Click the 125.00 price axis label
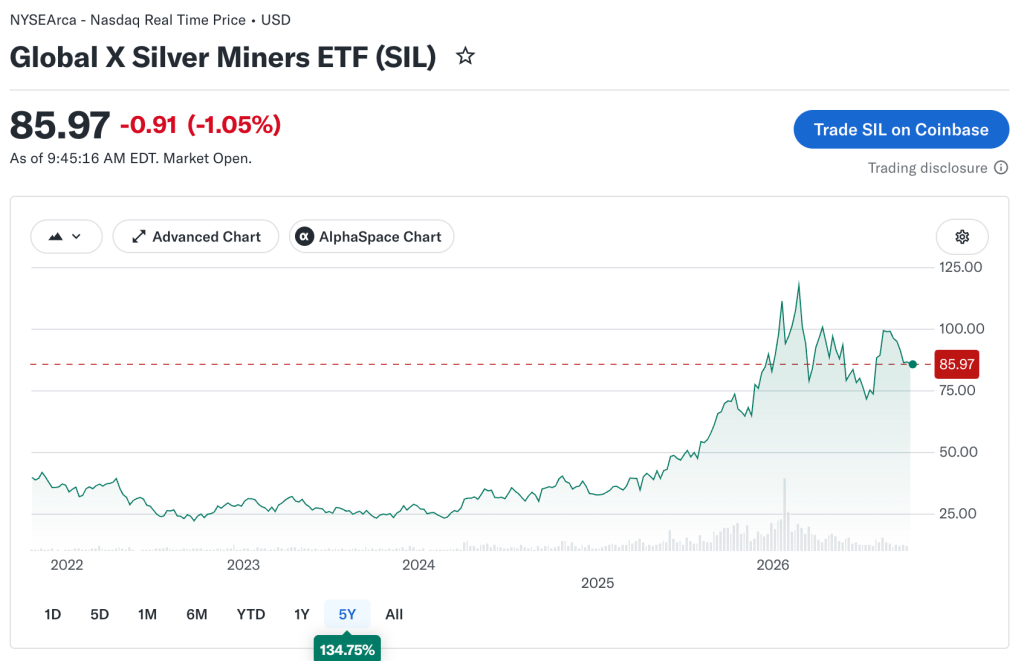This screenshot has width=1024, height=661. (961, 267)
